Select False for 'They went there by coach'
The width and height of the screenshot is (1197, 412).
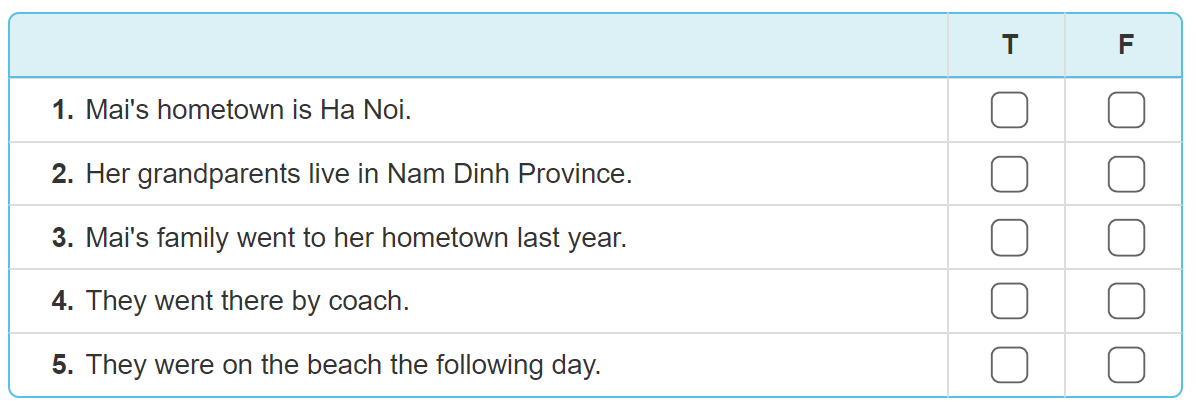coord(1126,301)
